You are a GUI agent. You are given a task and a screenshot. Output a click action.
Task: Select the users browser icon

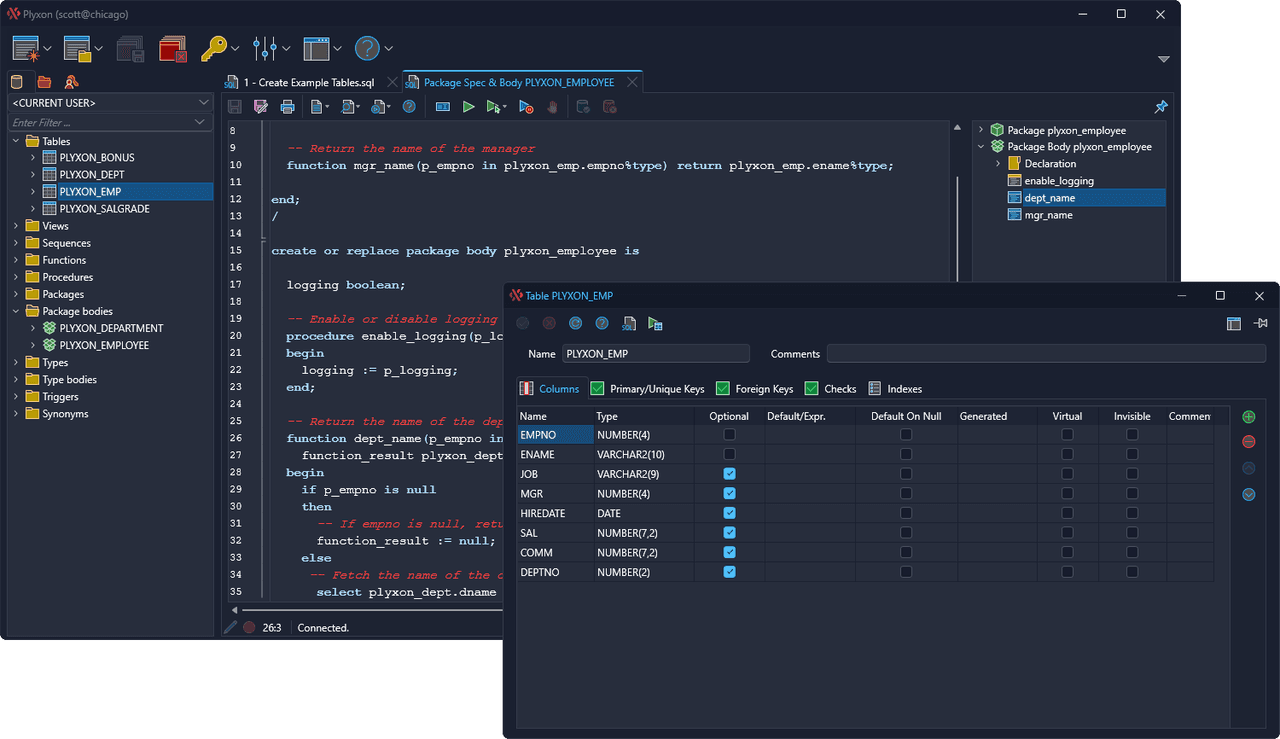[x=71, y=82]
